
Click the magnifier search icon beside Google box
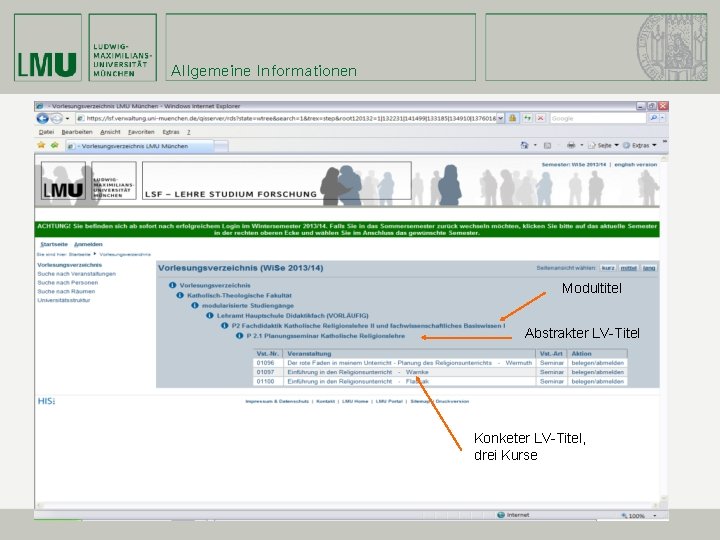pos(653,118)
